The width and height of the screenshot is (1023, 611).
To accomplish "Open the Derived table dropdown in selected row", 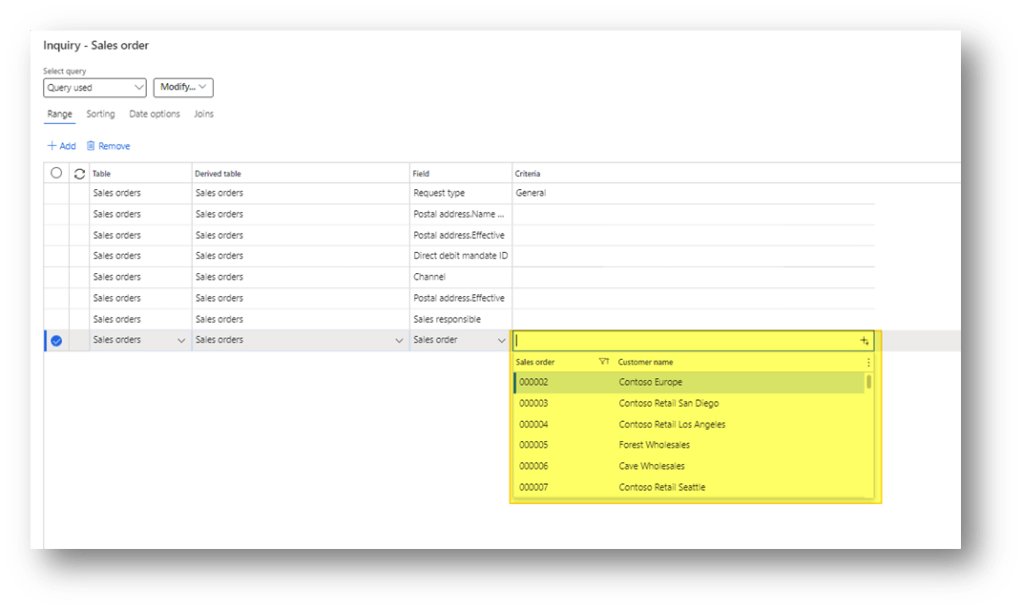I will coord(399,341).
